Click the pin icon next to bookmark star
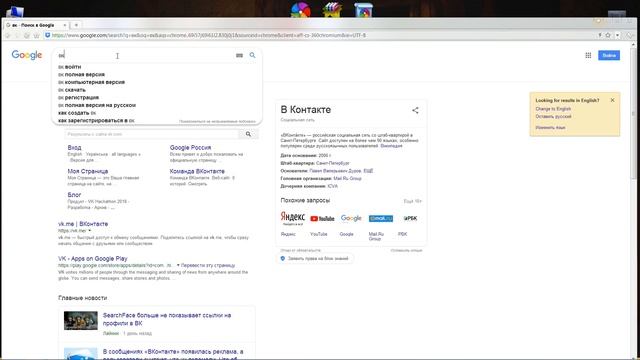 coord(600,36)
